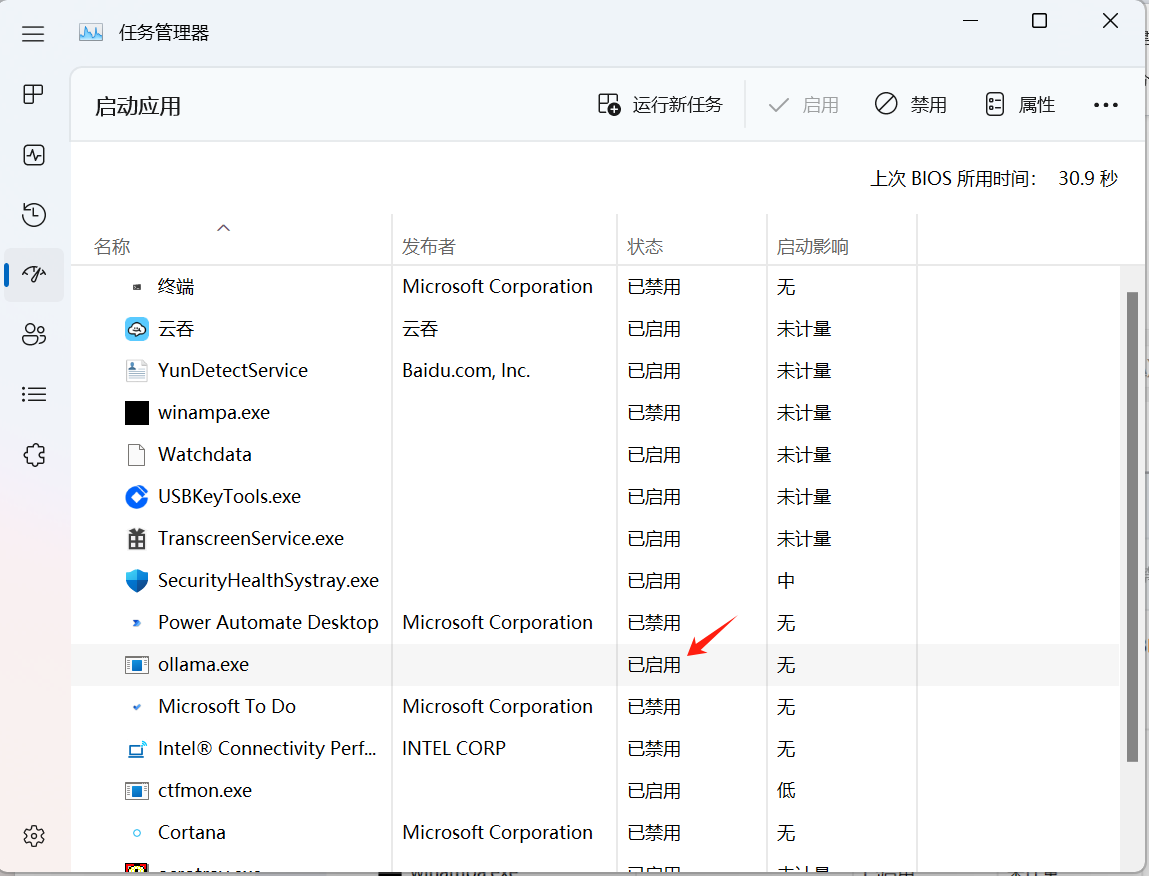
Task: Click the ctfmon.exe window icon
Action: 137,791
